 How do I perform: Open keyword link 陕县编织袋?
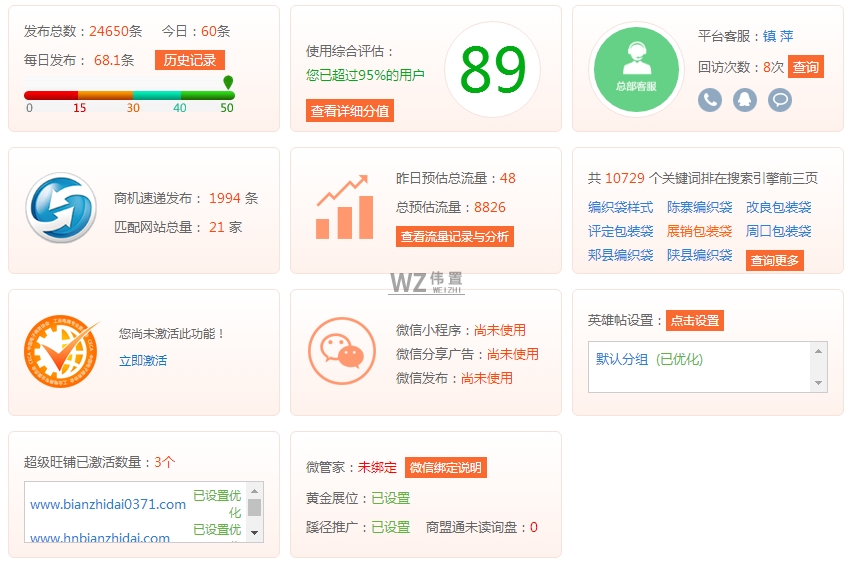coord(699,255)
